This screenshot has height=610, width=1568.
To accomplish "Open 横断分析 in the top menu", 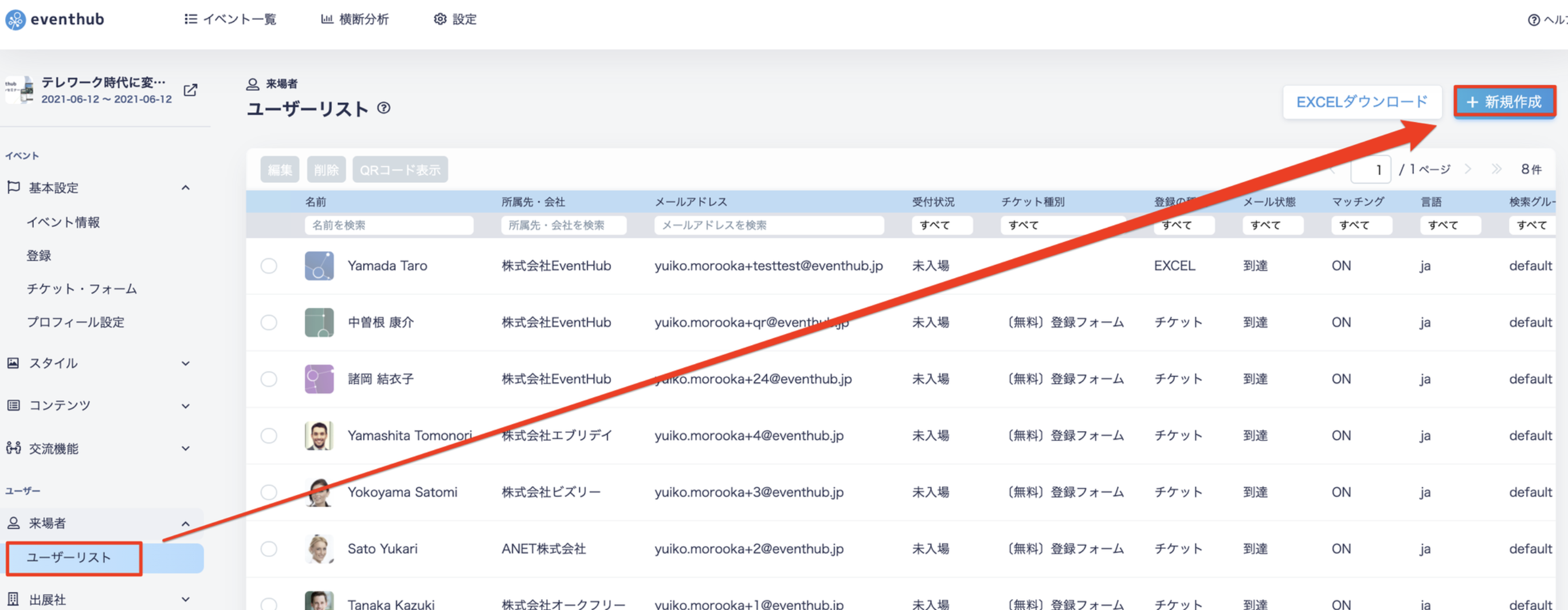I will 355,19.
